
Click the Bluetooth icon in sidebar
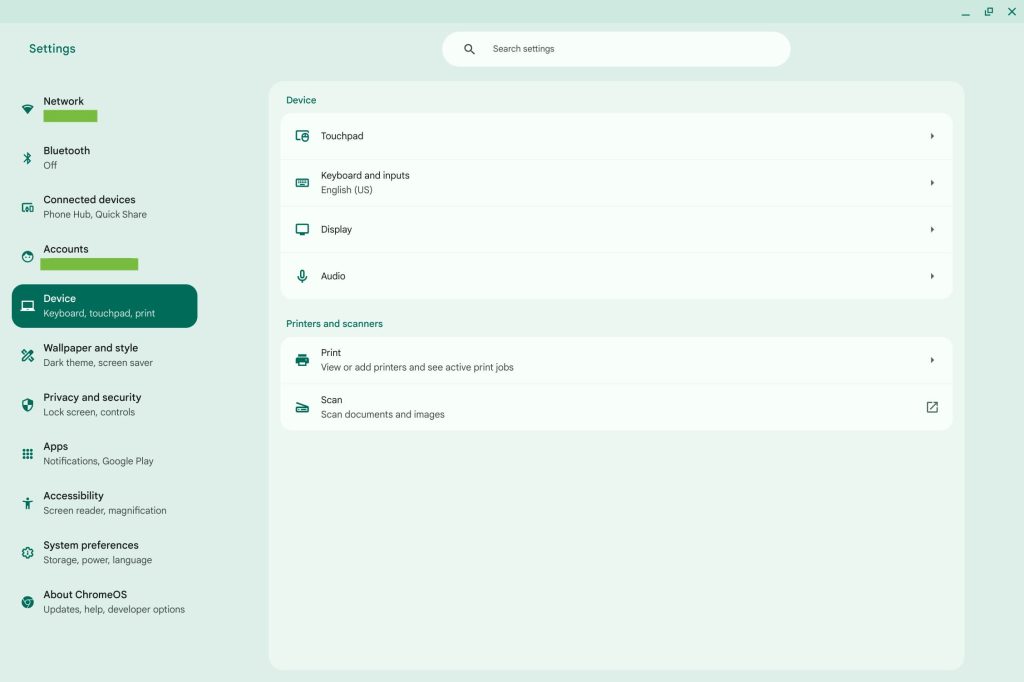pos(28,158)
